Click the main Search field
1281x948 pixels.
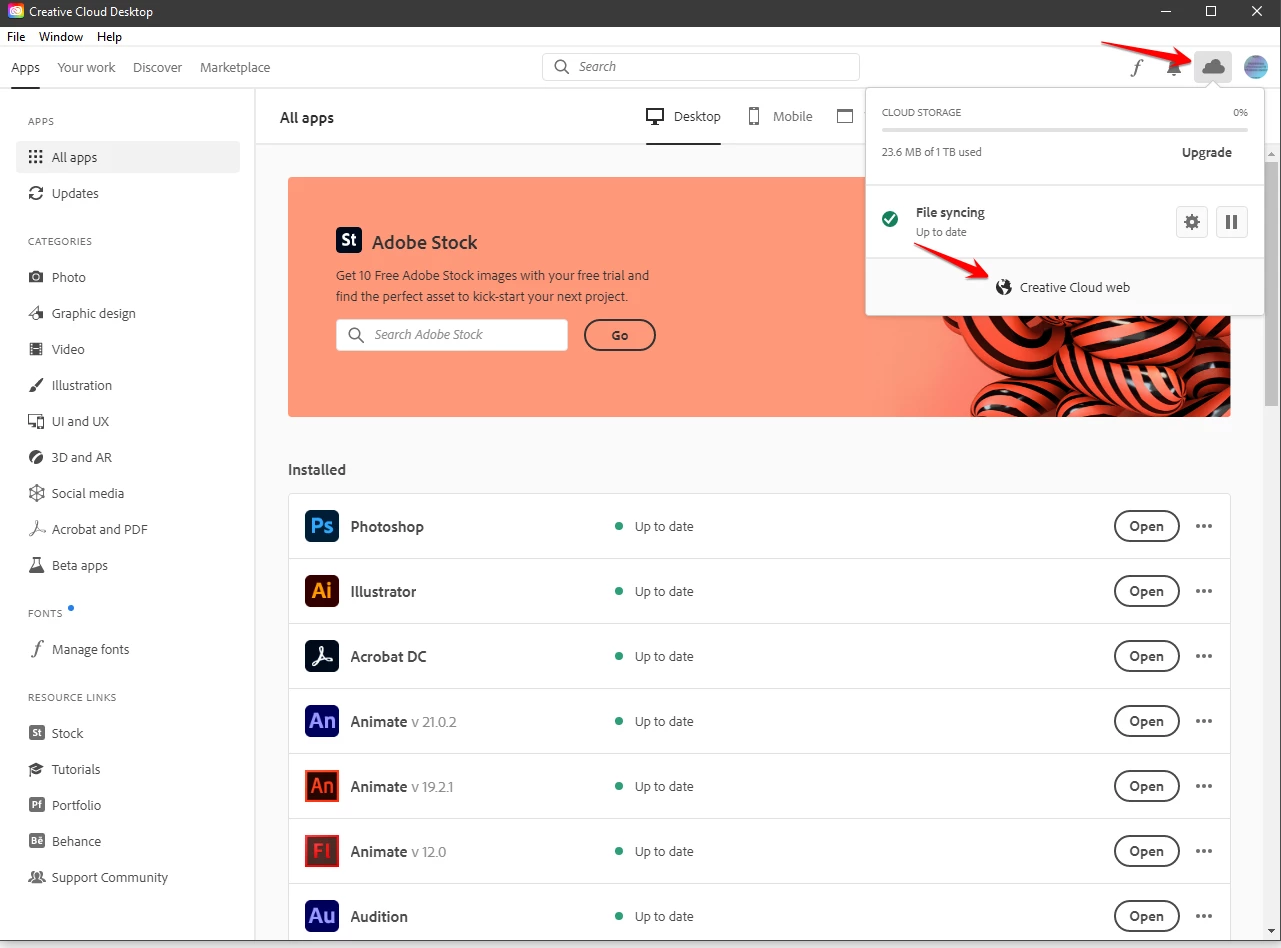click(701, 67)
